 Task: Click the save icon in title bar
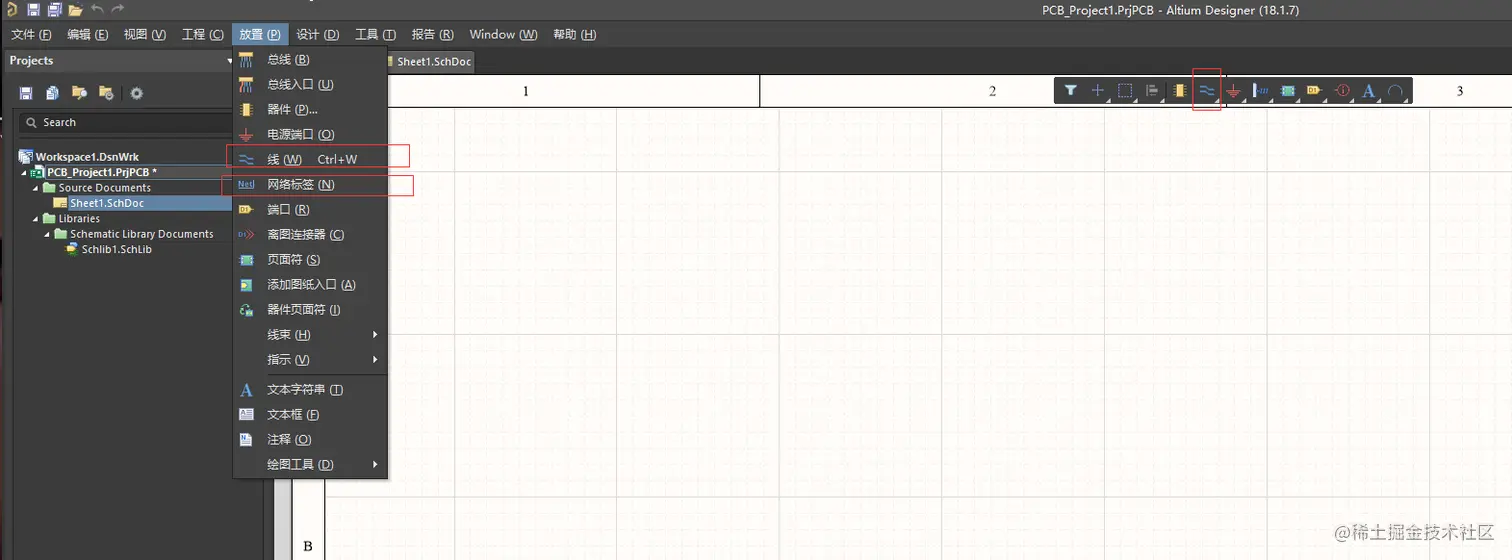[x=33, y=10]
